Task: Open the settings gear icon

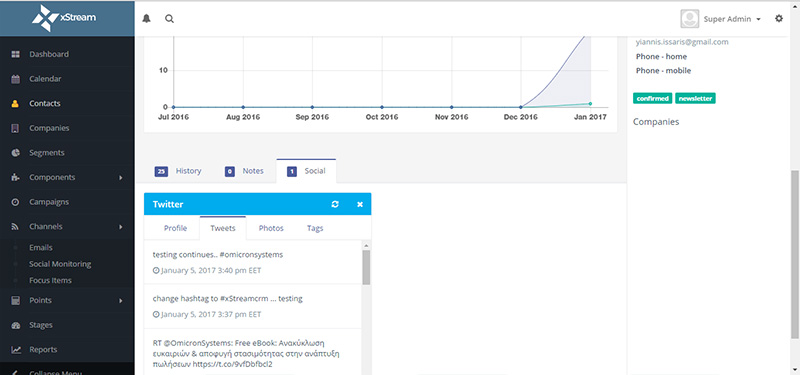Action: pyautogui.click(x=779, y=18)
